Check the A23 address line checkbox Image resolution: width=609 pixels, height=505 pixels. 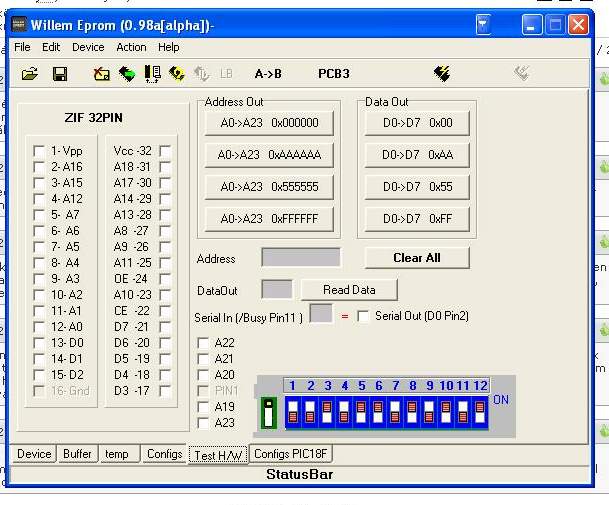[x=203, y=423]
